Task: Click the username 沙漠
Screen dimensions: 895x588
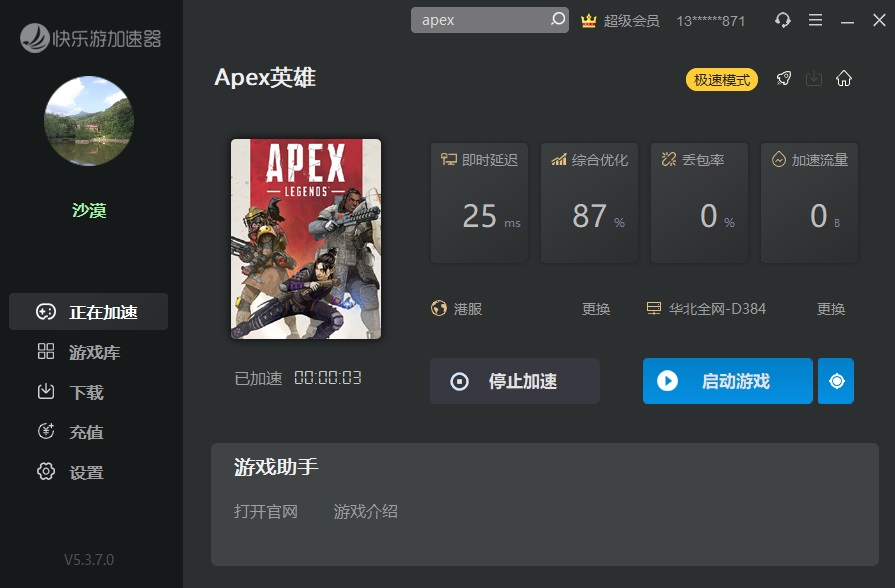Action: [x=89, y=211]
